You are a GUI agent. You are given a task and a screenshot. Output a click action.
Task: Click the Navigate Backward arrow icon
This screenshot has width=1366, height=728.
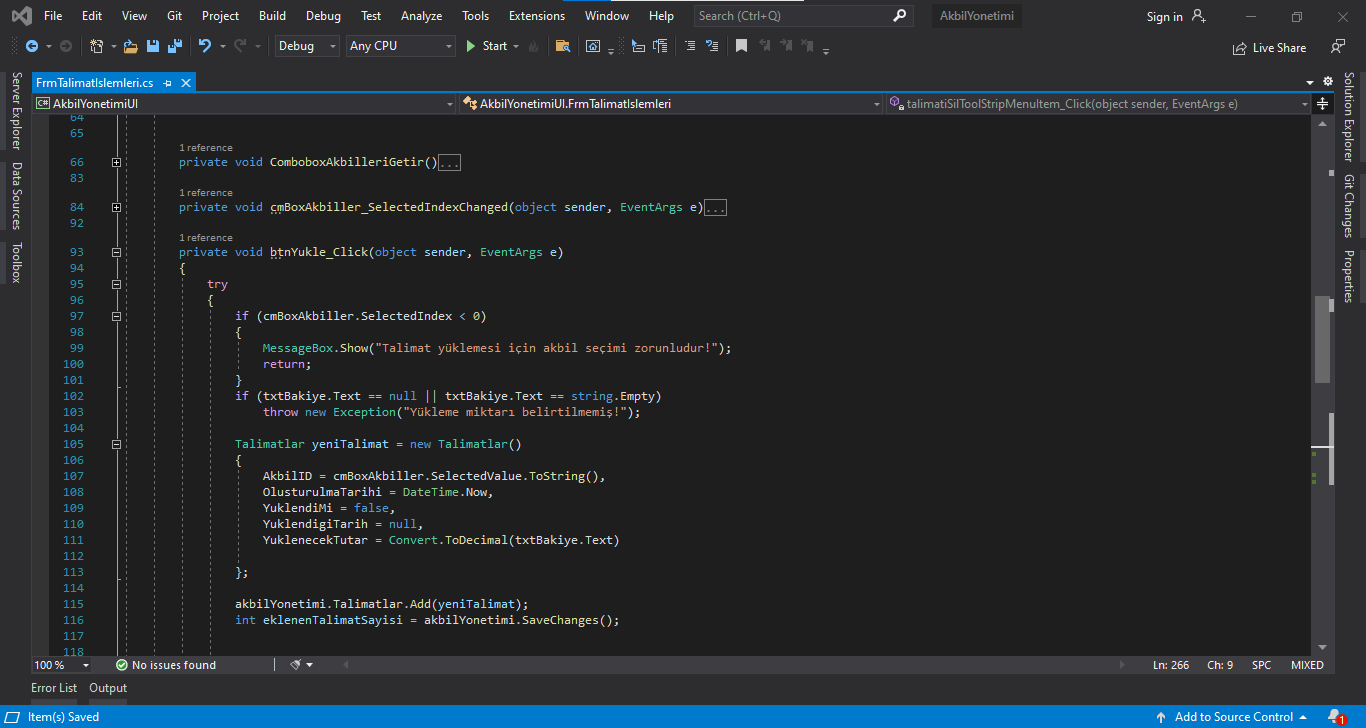coord(31,46)
